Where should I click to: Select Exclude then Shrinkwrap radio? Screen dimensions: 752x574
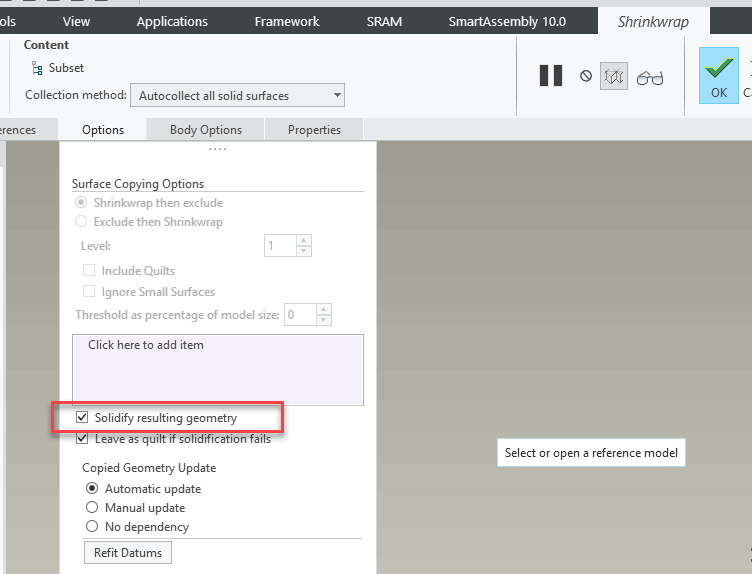(x=81, y=221)
